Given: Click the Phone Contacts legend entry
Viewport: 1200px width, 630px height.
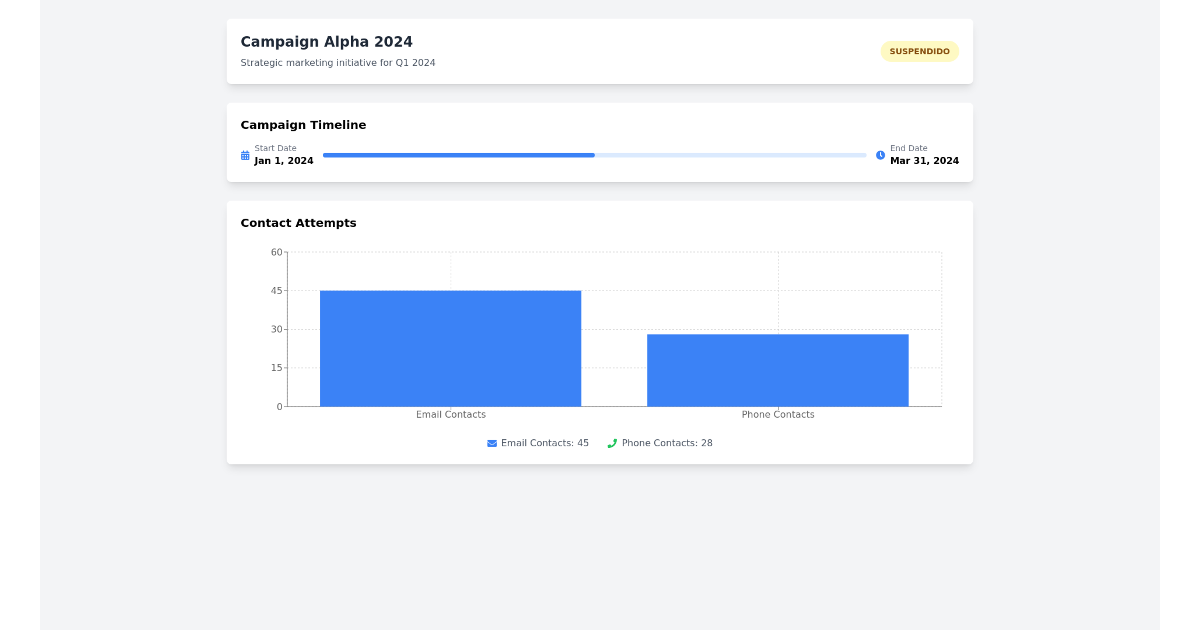Looking at the screenshot, I should tap(661, 442).
